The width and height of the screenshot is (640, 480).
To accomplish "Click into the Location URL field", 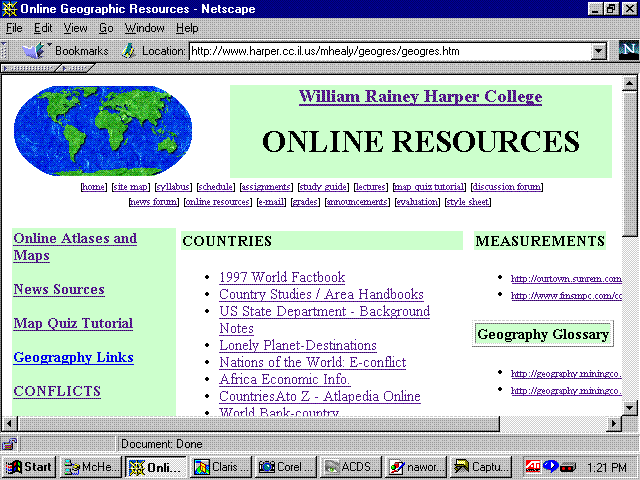I will pos(390,51).
